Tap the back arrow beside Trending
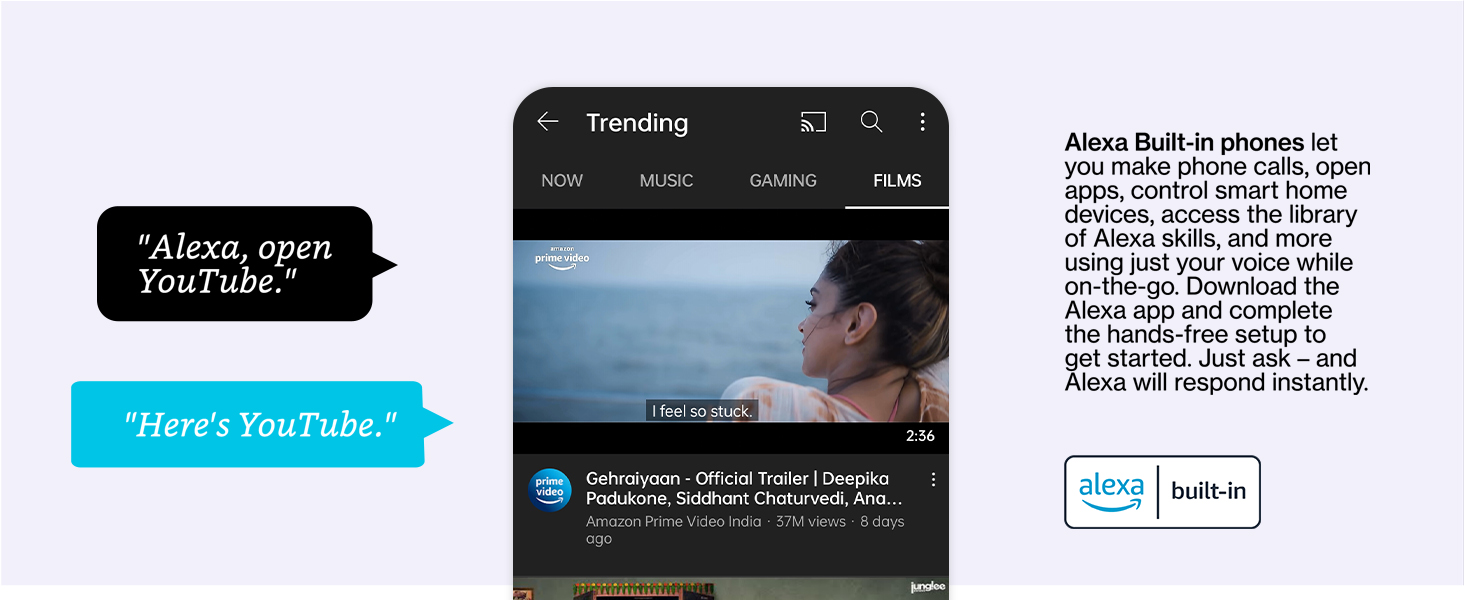Screen dimensions: 1464x600 [x=547, y=122]
